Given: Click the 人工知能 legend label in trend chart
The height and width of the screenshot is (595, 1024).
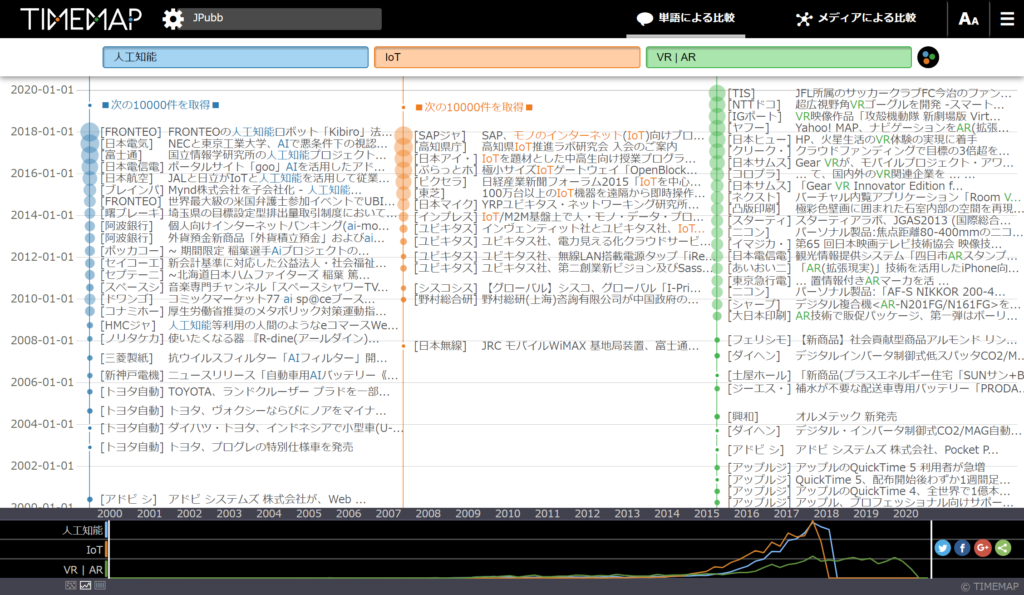Looking at the screenshot, I should click(x=82, y=530).
